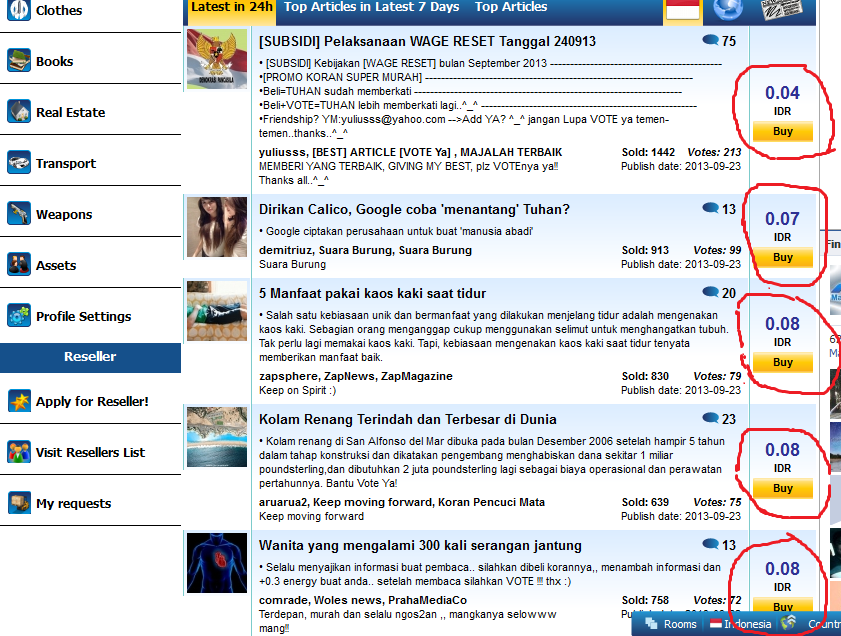Screen dimensions: 841x636
Task: Open the Real Estate house icon
Action: (x=19, y=112)
